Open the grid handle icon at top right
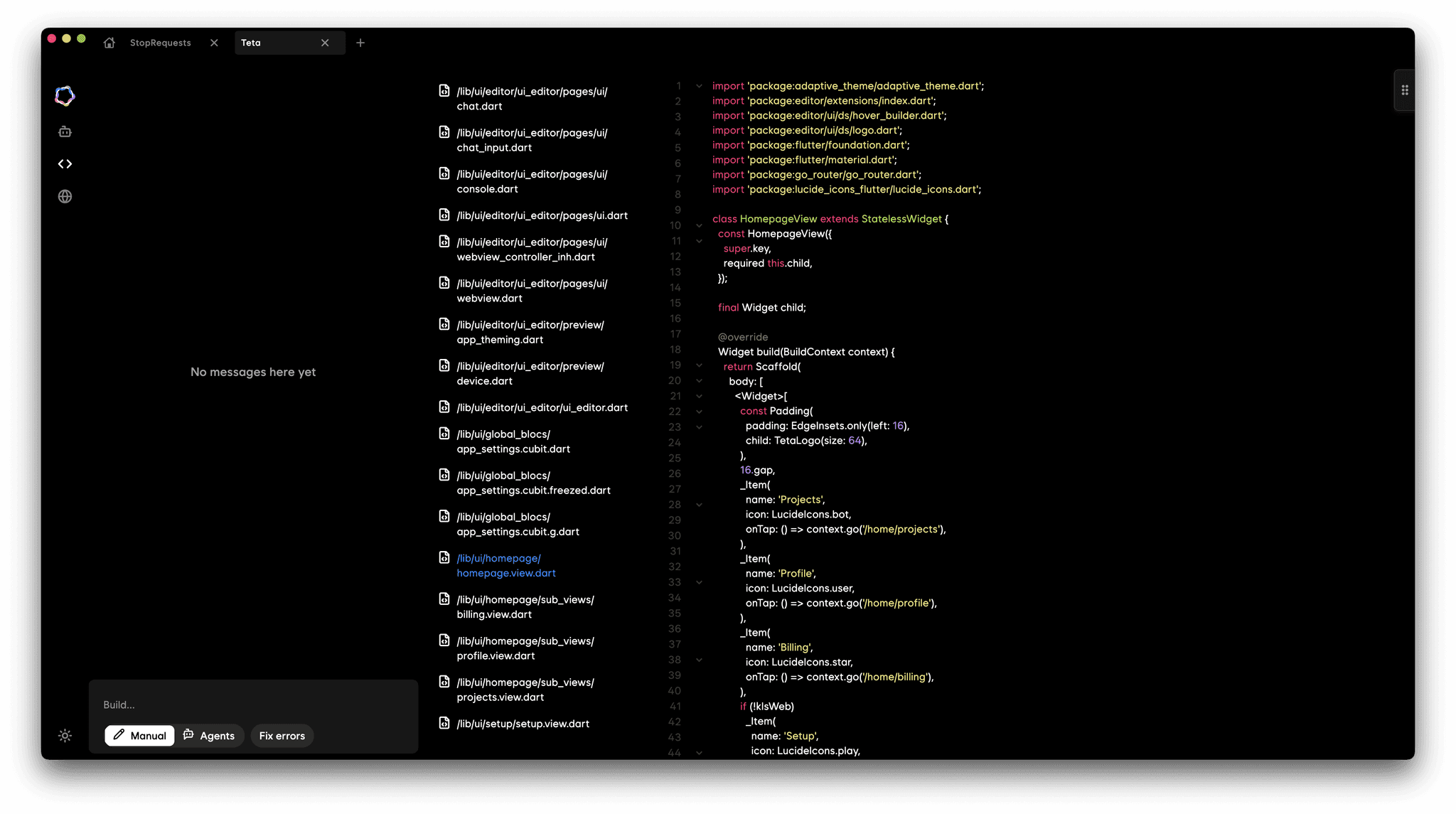Image resolution: width=1456 pixels, height=814 pixels. point(1404,90)
